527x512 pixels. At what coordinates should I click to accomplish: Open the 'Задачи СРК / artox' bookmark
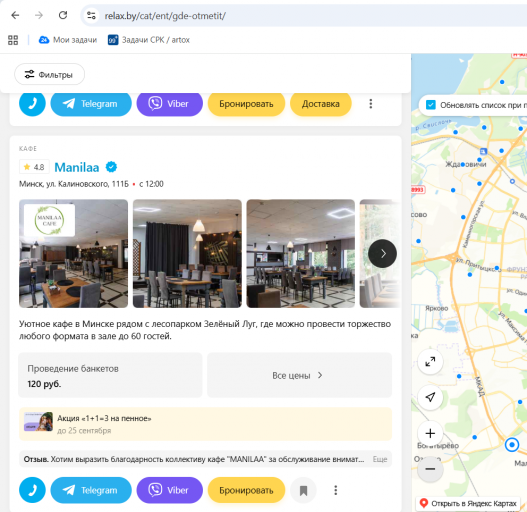point(149,40)
